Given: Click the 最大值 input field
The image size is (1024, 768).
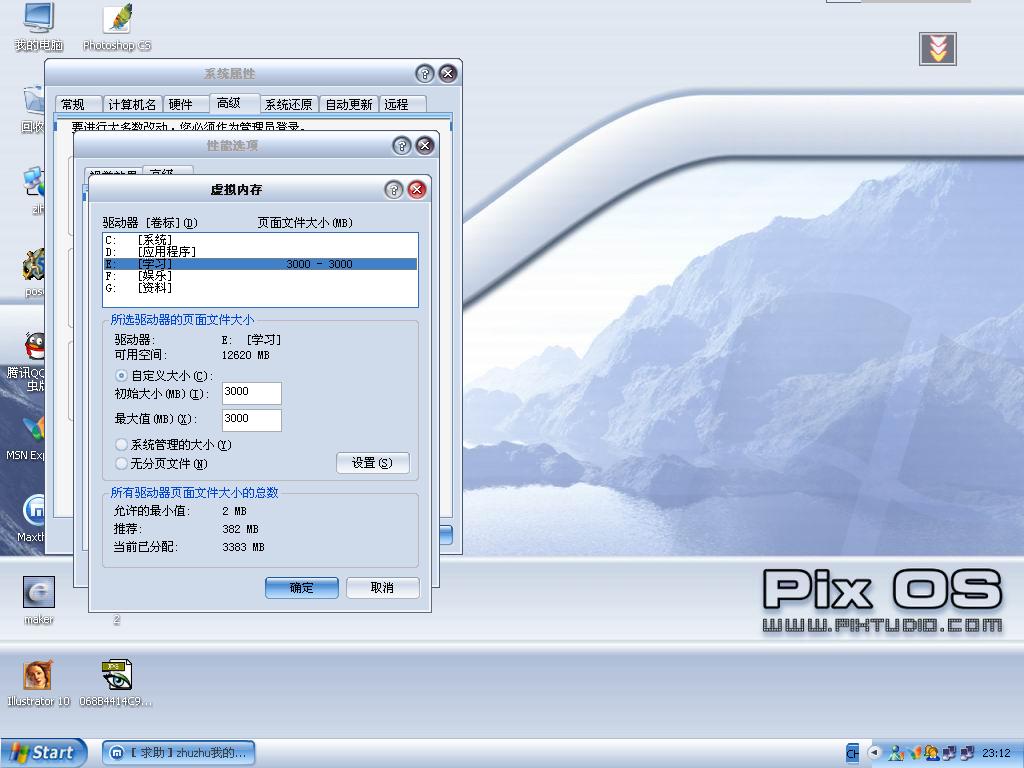Looking at the screenshot, I should (x=251, y=420).
